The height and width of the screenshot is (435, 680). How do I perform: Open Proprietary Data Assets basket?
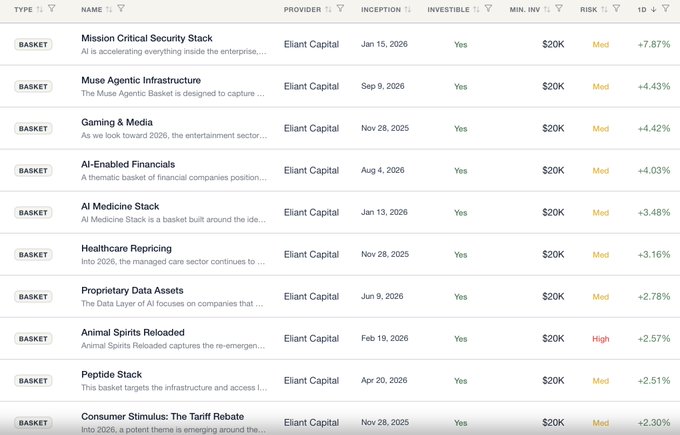132,291
